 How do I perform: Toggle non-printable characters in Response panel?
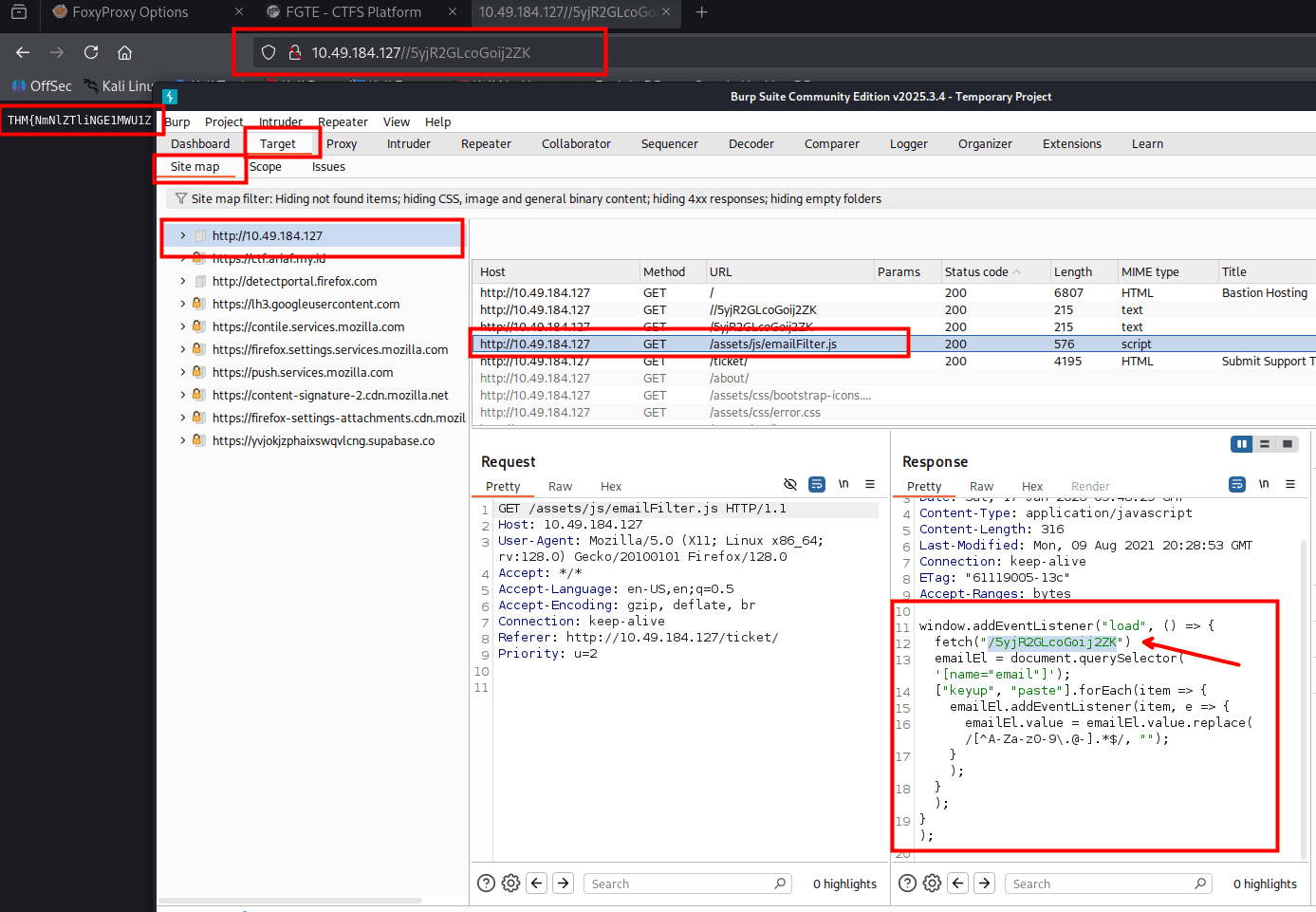(x=1264, y=484)
